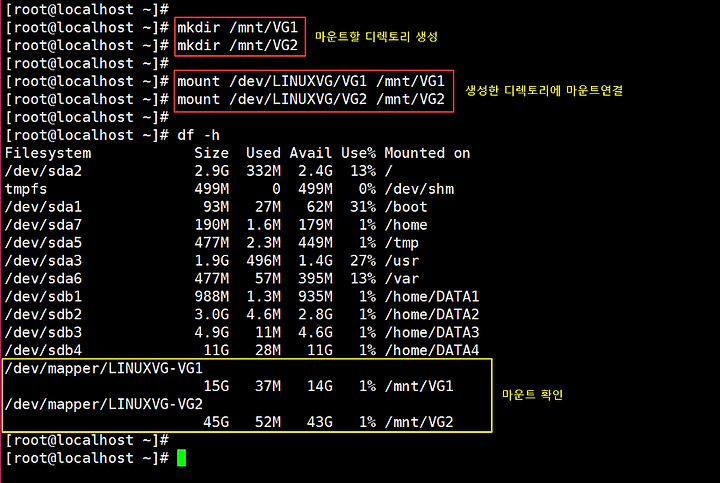The width and height of the screenshot is (720, 483).
Task: Click the '/dev/sda1' filesystem entry
Action: 43,207
